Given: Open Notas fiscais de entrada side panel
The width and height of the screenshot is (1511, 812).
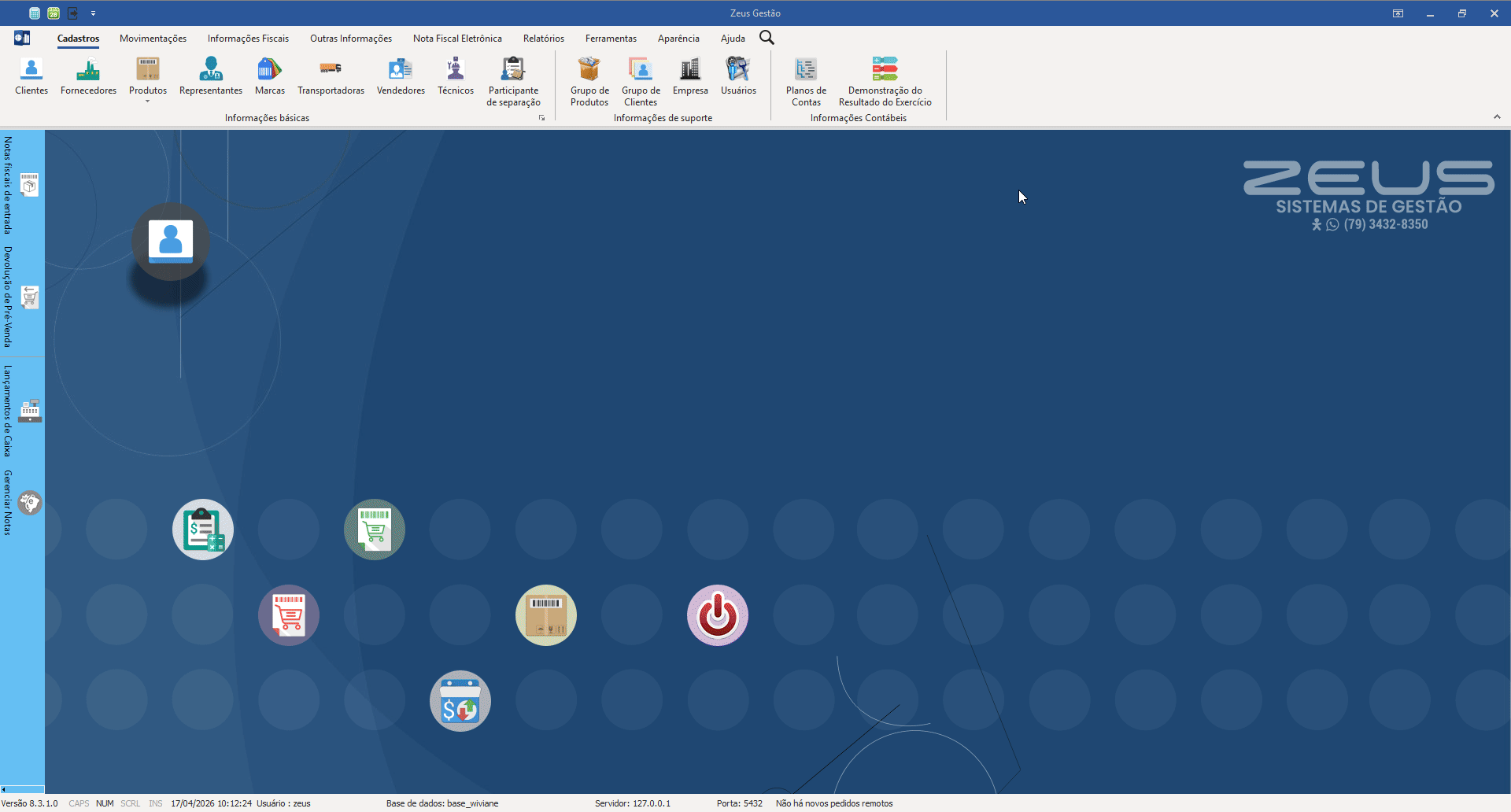Looking at the screenshot, I should pos(21,186).
